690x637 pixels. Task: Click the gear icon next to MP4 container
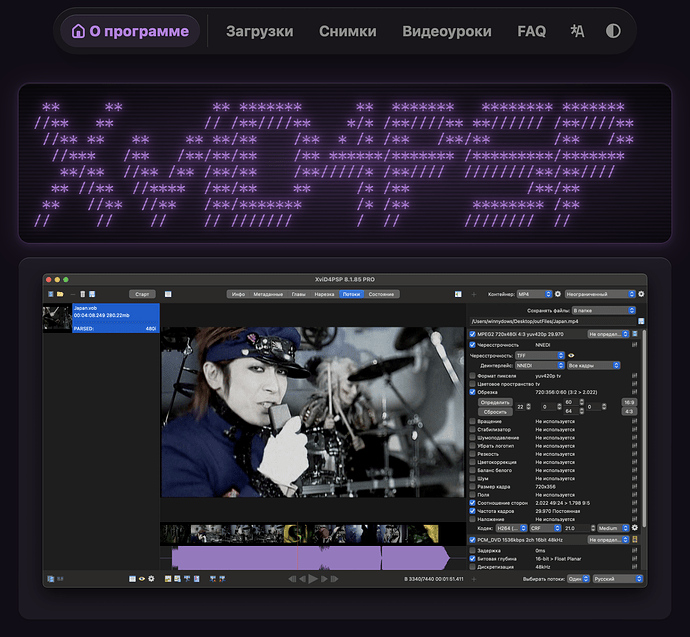click(x=558, y=294)
